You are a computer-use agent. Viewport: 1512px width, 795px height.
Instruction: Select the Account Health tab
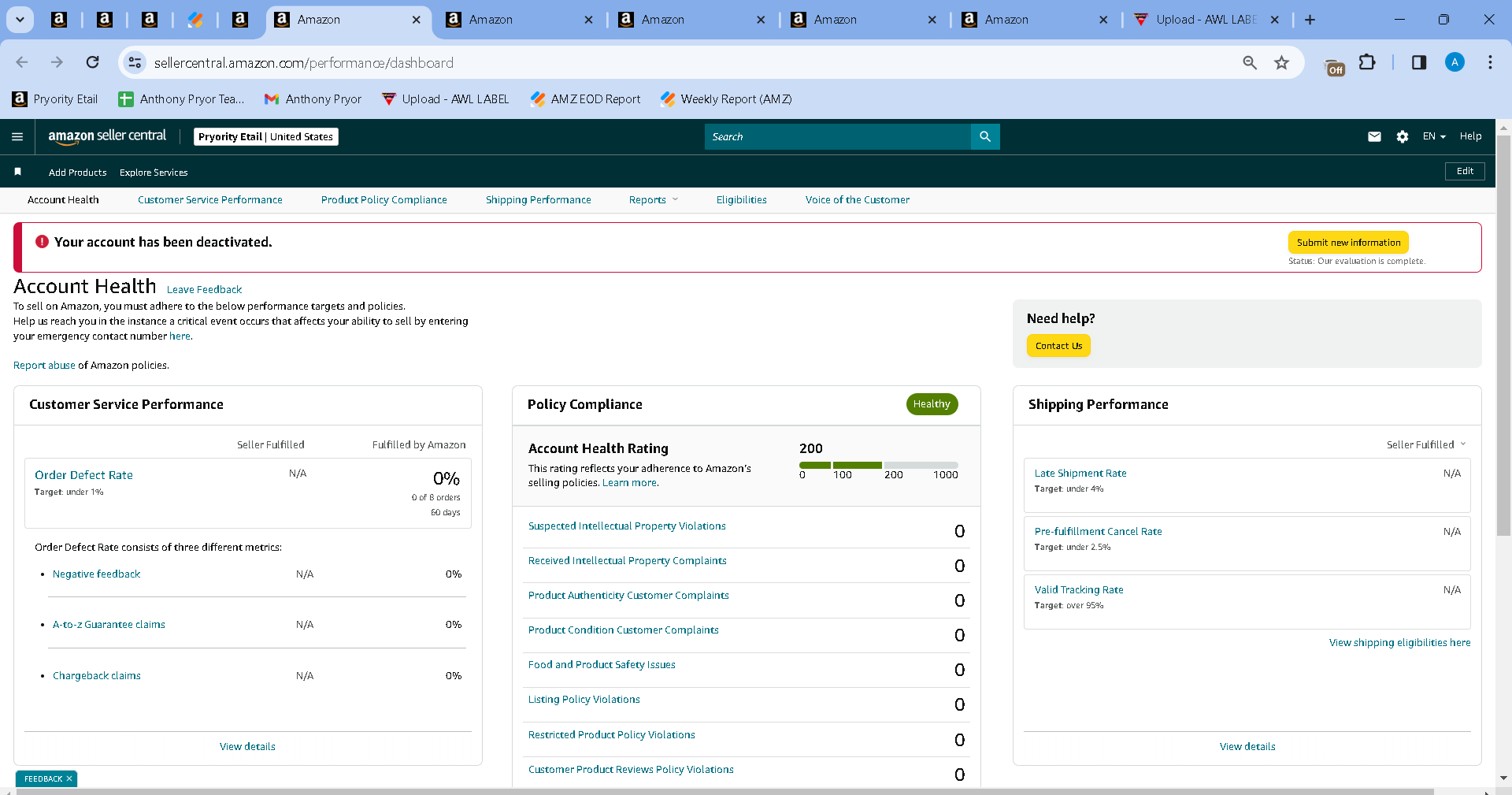pos(63,200)
